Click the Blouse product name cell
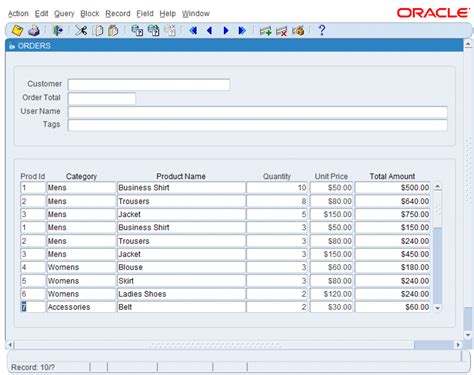474x375 pixels. tap(181, 267)
